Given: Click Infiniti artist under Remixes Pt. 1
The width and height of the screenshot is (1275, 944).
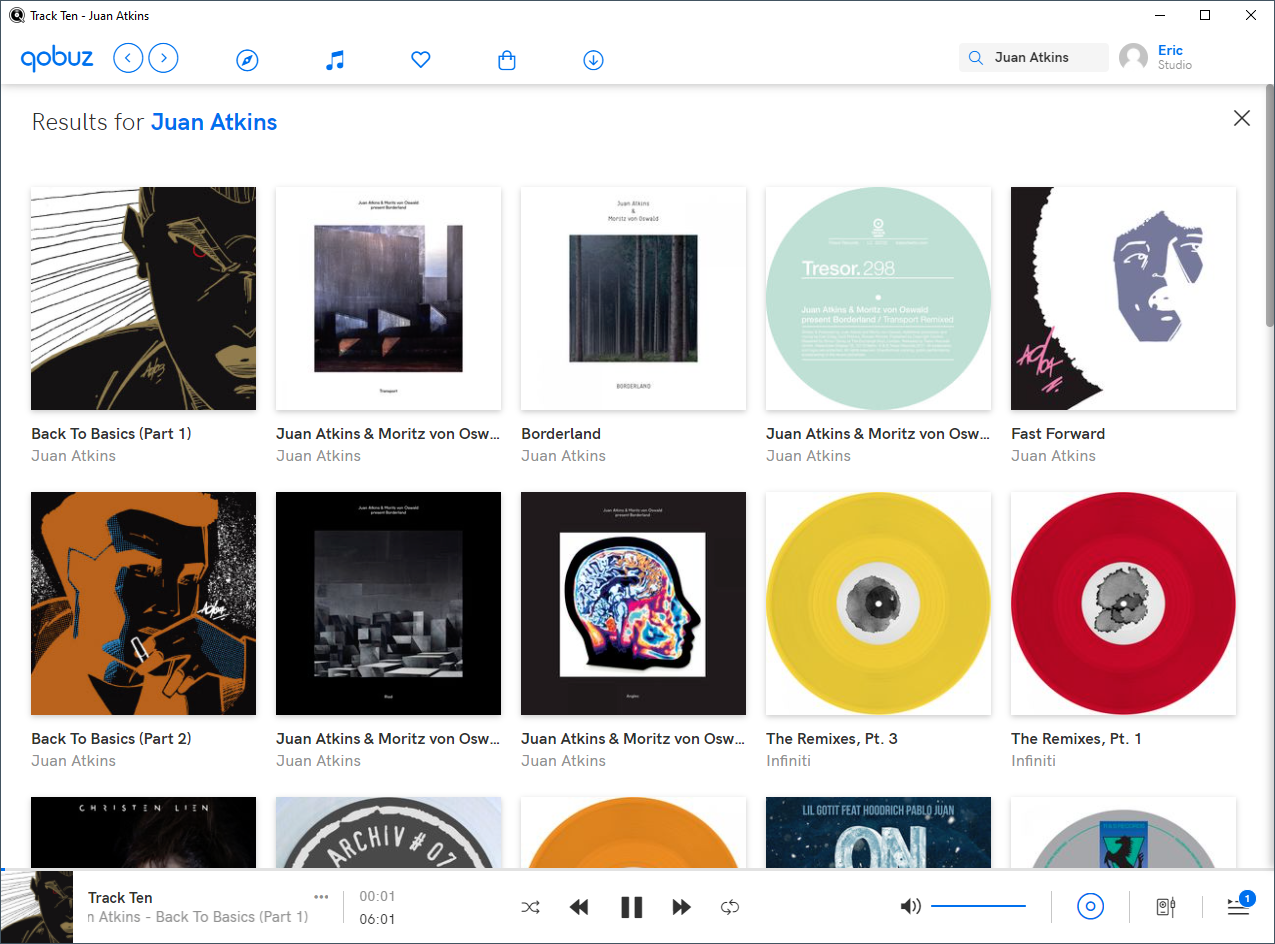Looking at the screenshot, I should click(1033, 761).
